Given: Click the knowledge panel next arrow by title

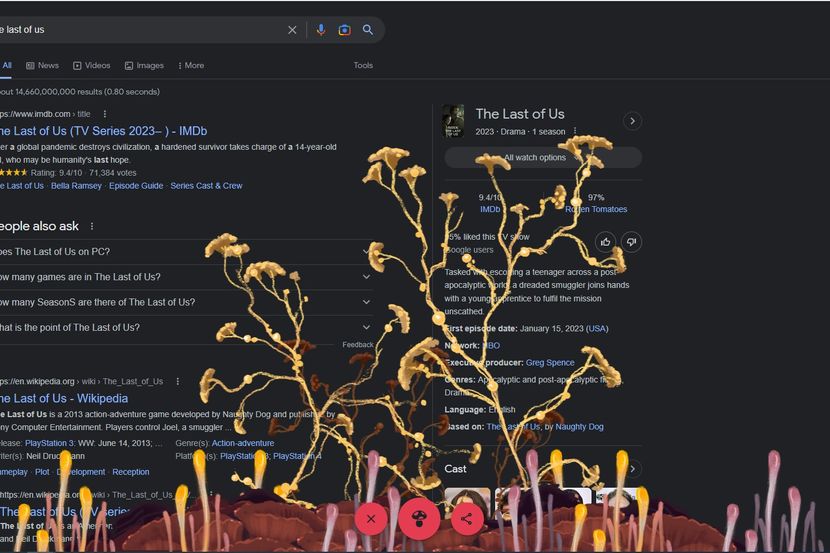Looking at the screenshot, I should click(x=632, y=121).
